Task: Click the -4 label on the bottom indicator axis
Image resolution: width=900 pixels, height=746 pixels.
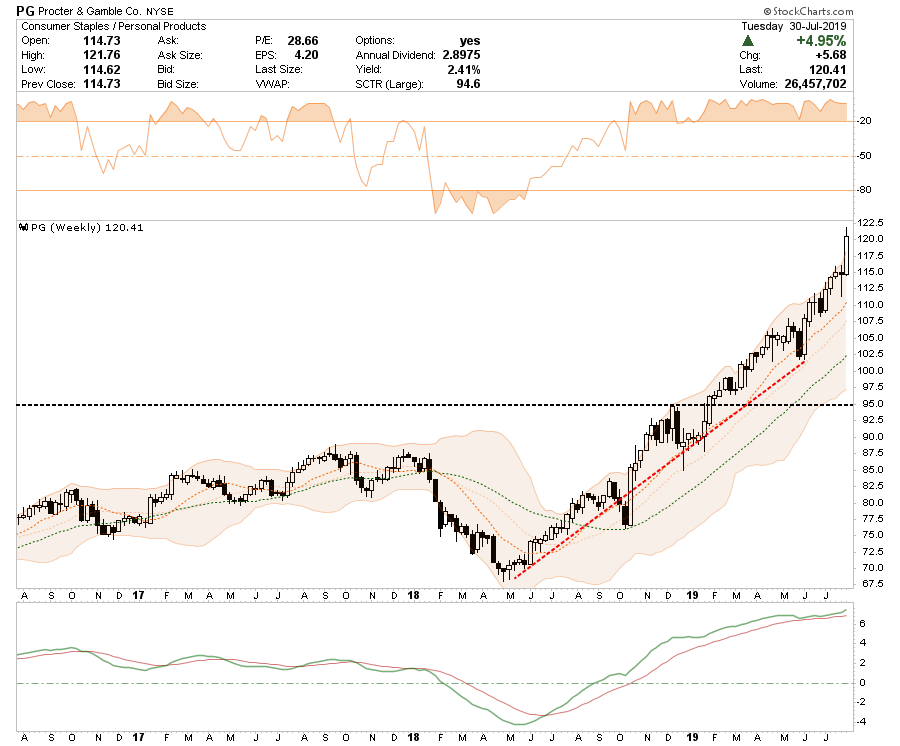Action: point(861,722)
